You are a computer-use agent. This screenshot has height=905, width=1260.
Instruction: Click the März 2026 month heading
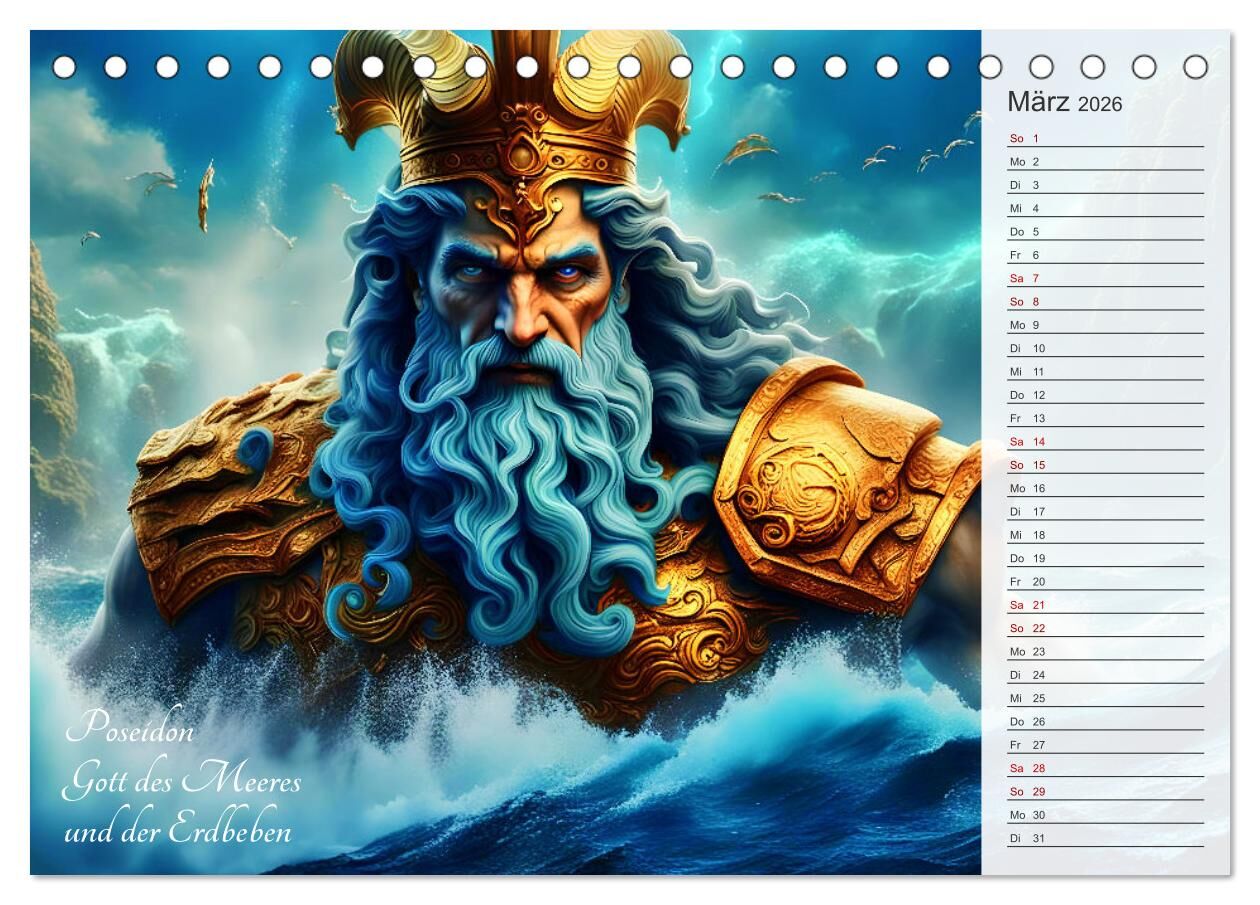[1064, 103]
